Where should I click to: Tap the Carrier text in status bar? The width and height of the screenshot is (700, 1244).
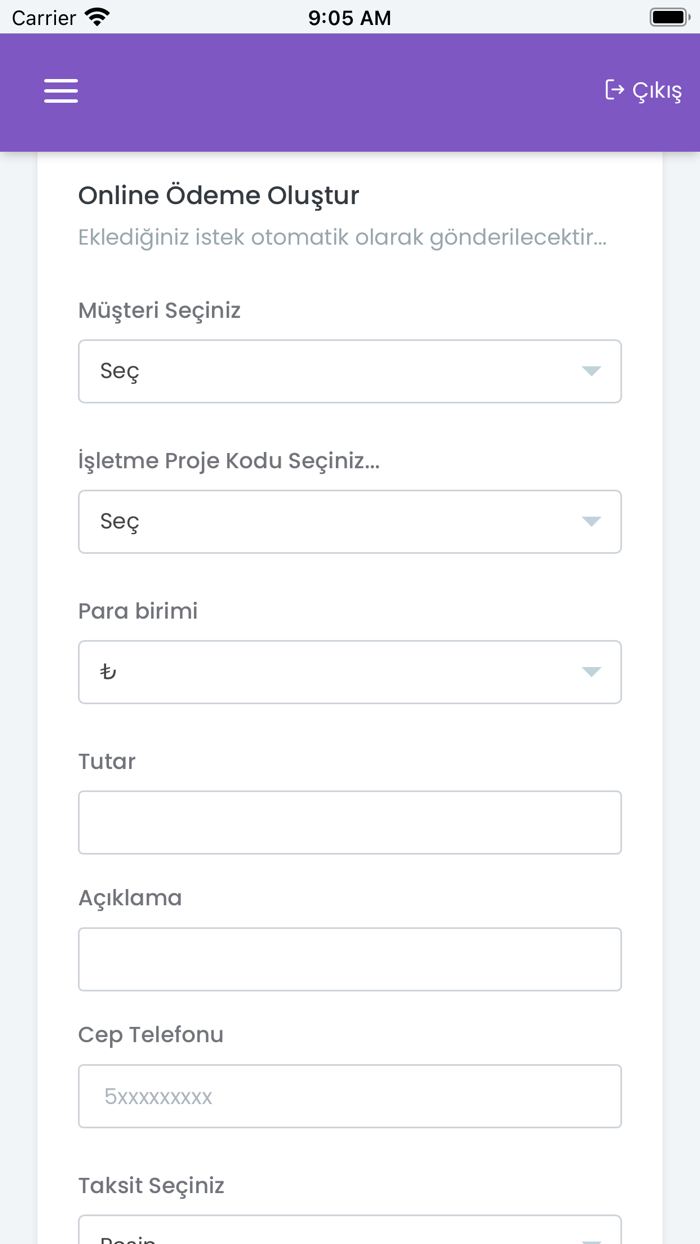coord(44,17)
